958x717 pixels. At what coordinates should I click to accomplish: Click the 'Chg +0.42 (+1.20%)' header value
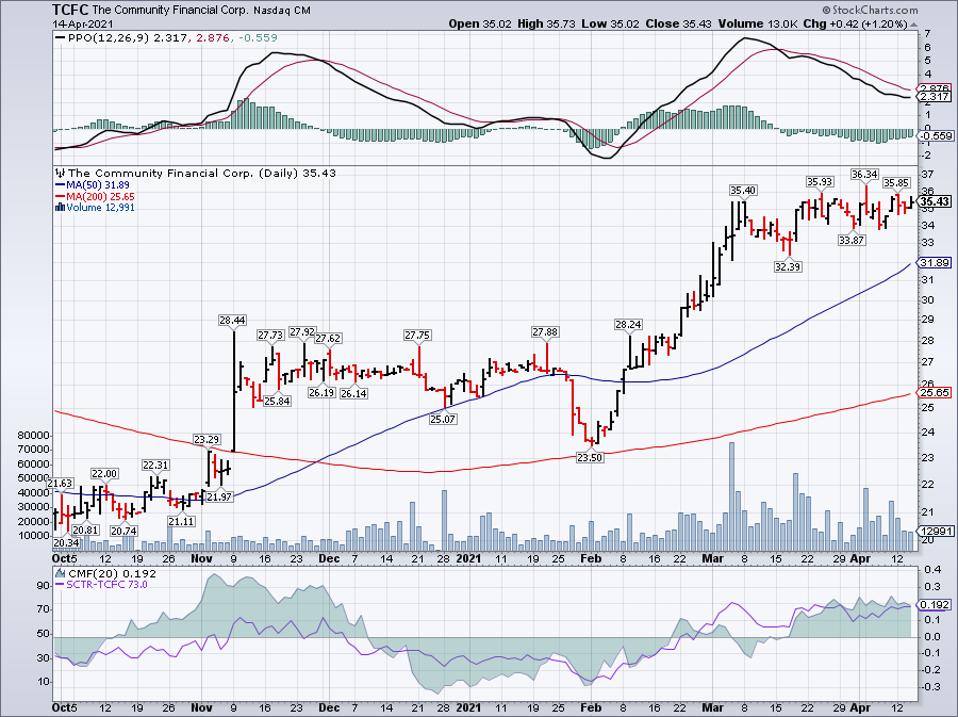855,24
